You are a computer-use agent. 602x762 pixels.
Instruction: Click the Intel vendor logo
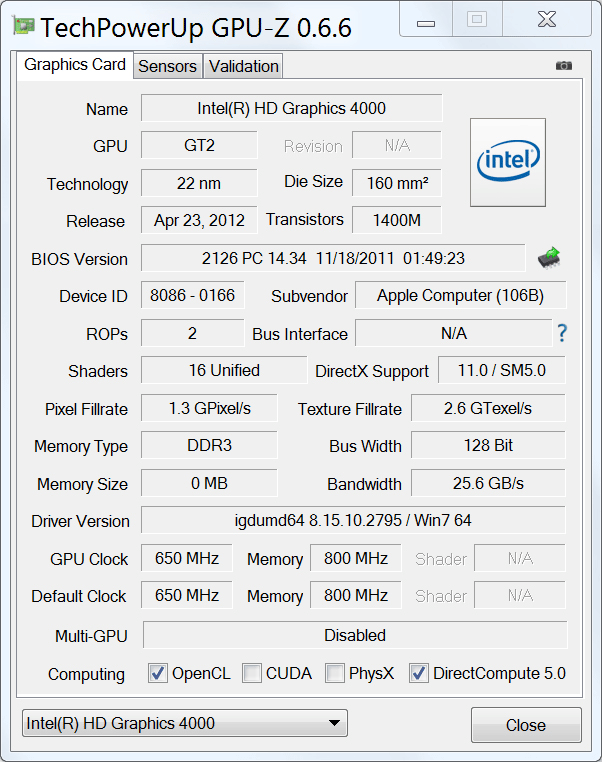pos(508,162)
